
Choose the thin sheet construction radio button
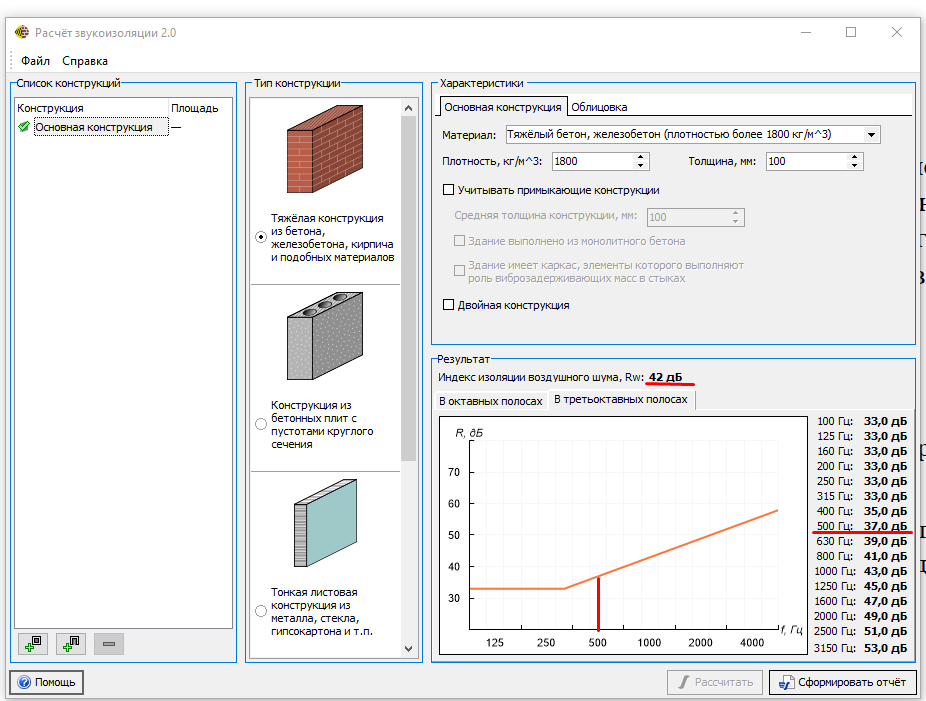(261, 611)
